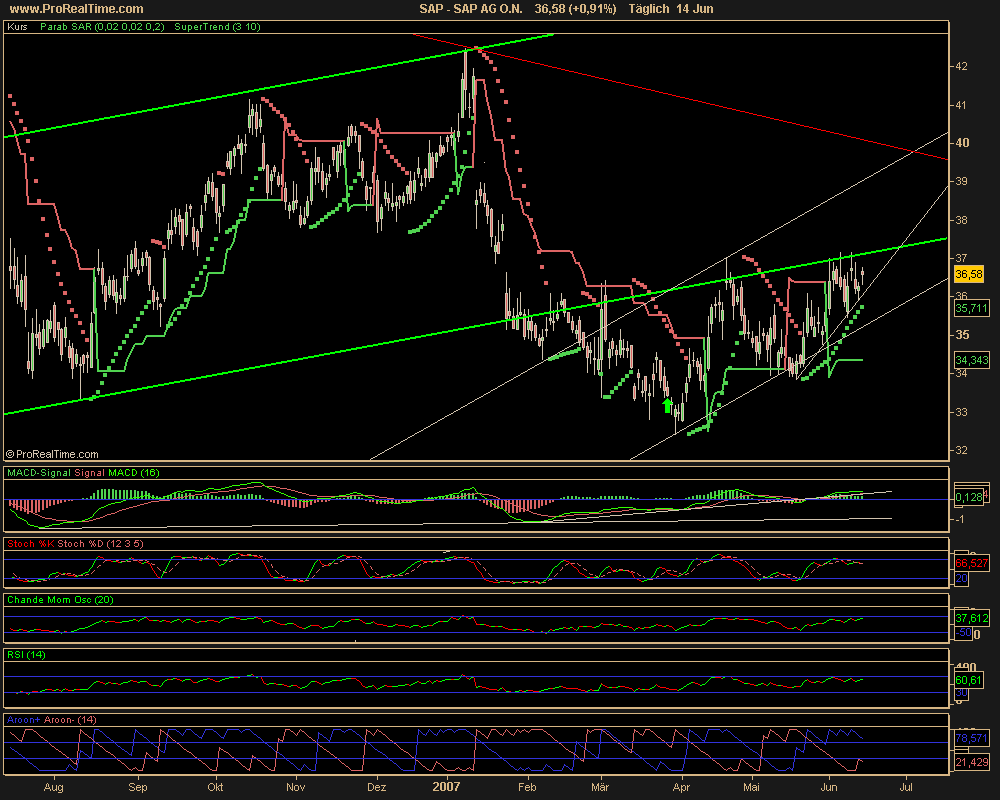Click the Okt month label on time axis

(215, 787)
